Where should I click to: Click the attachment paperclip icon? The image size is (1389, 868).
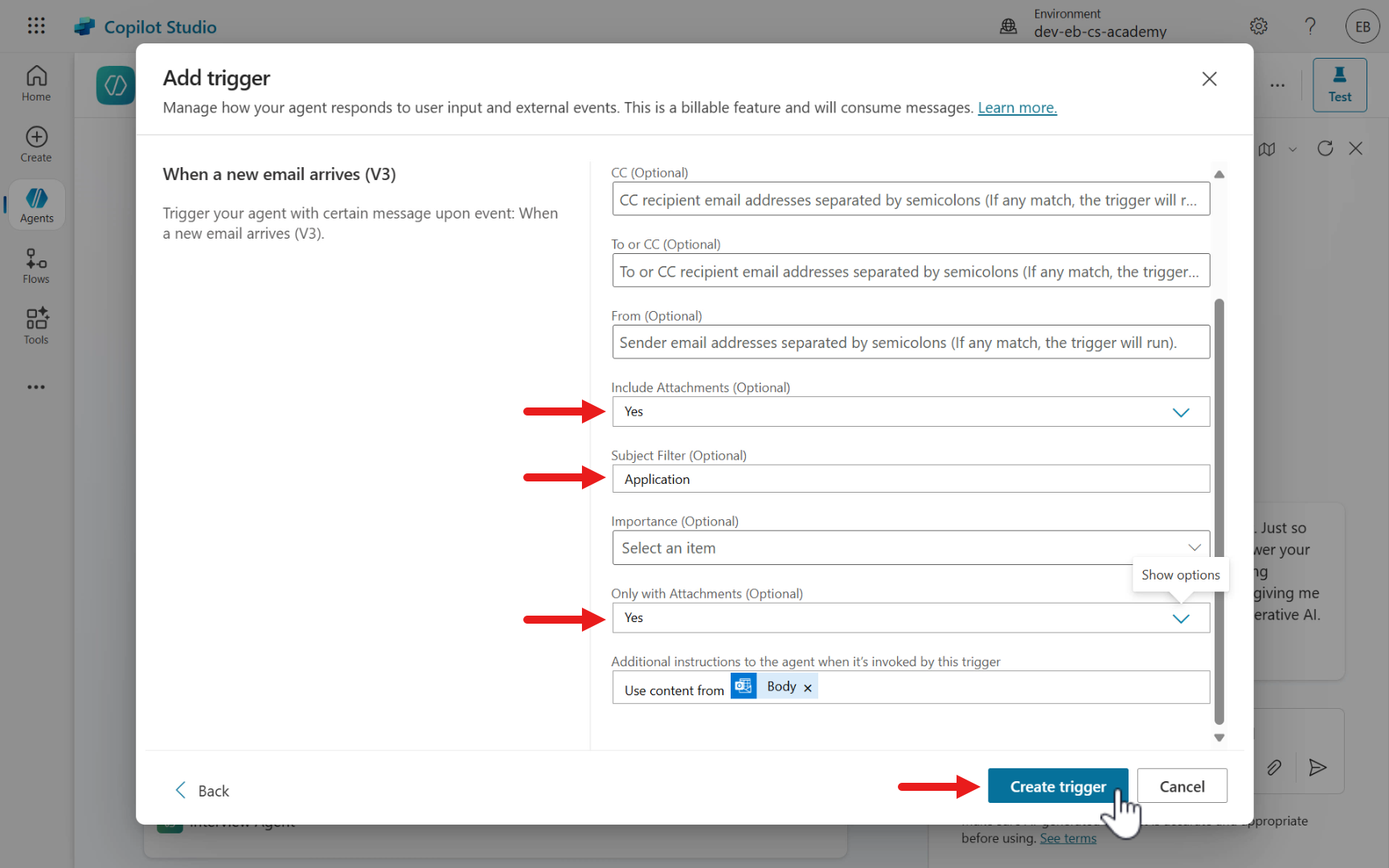tap(1274, 768)
